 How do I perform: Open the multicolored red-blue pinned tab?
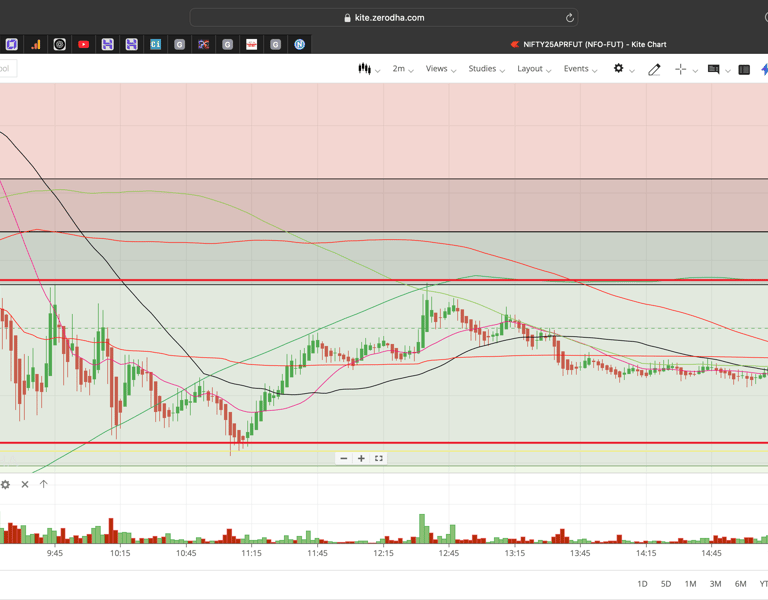pyautogui.click(x=203, y=45)
